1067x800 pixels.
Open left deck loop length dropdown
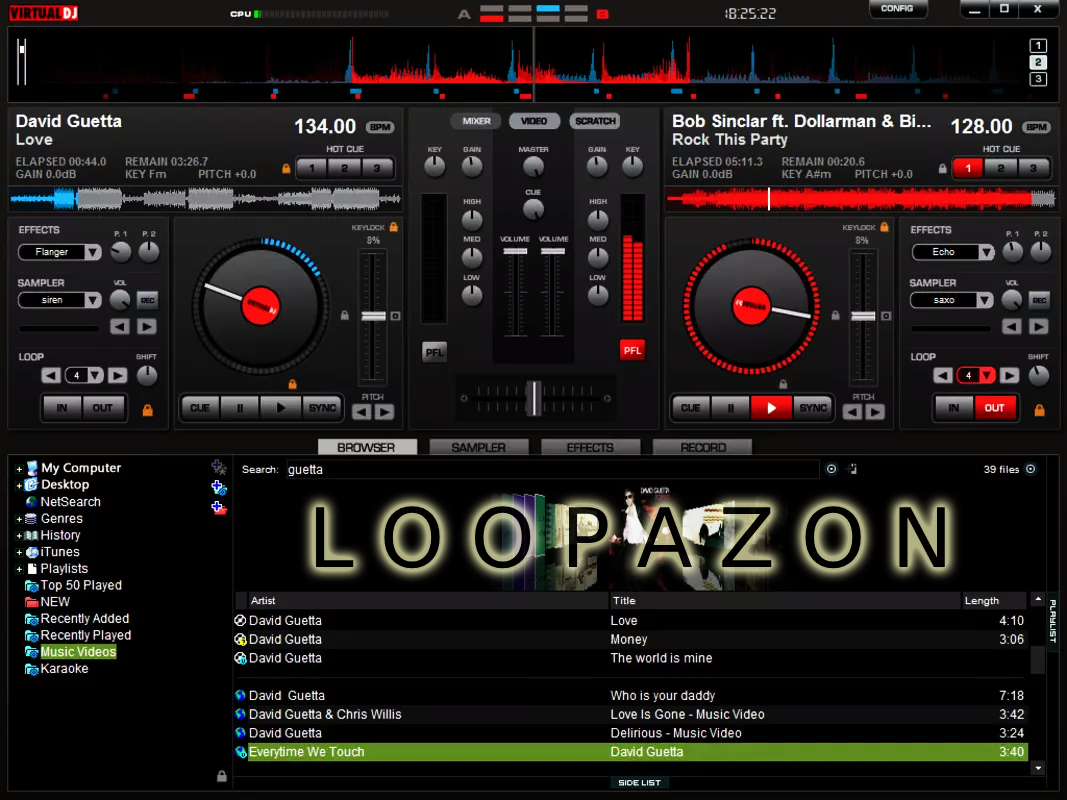pyautogui.click(x=95, y=376)
